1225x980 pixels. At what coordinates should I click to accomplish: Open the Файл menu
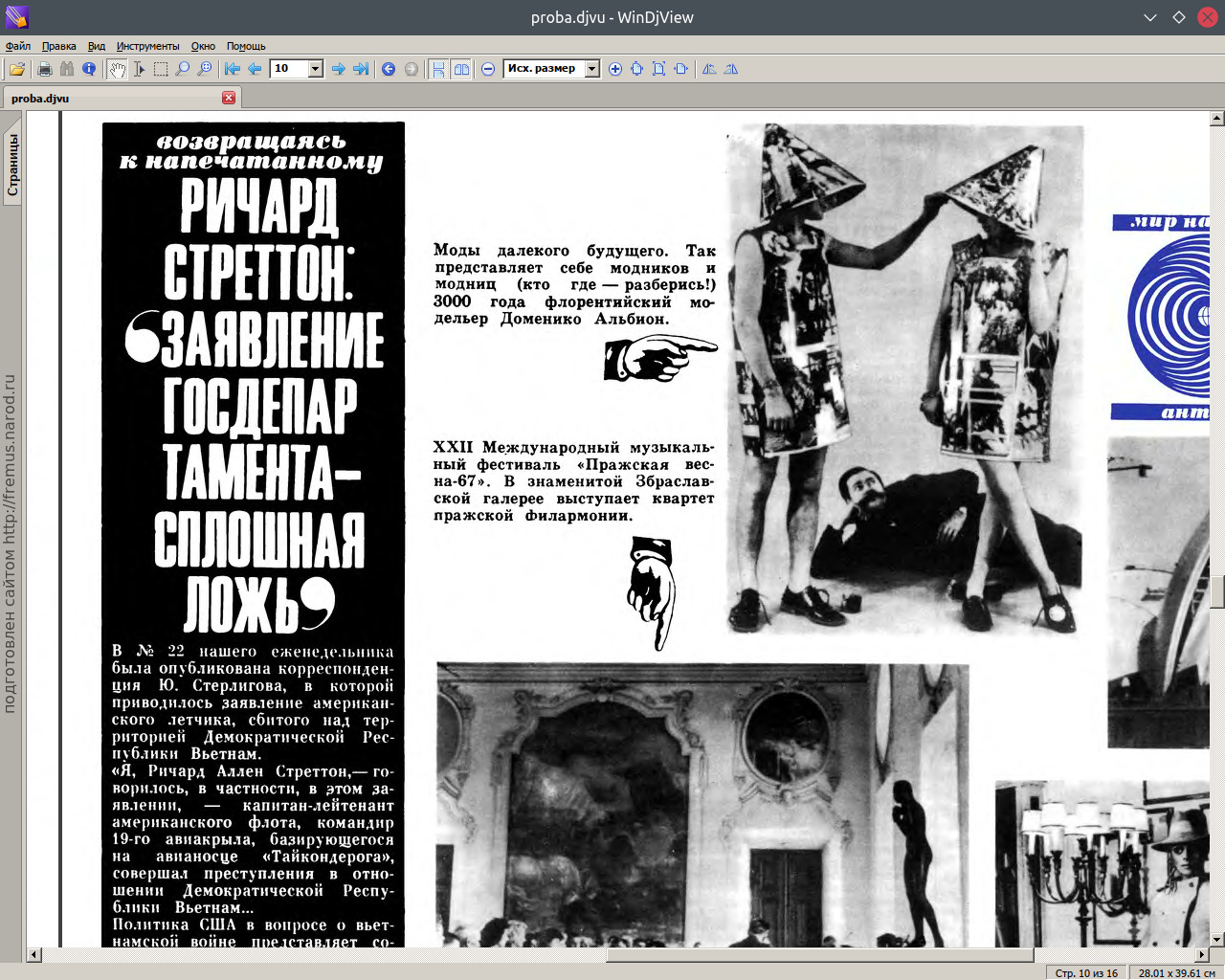pos(18,46)
